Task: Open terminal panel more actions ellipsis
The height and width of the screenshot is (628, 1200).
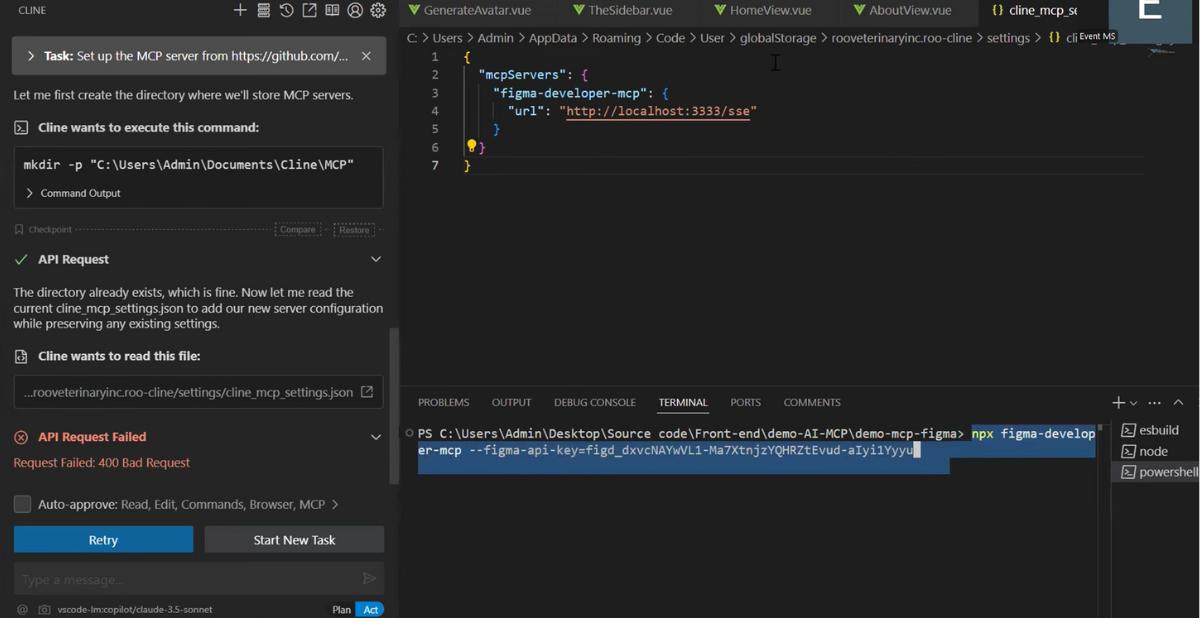Action: coord(1155,402)
